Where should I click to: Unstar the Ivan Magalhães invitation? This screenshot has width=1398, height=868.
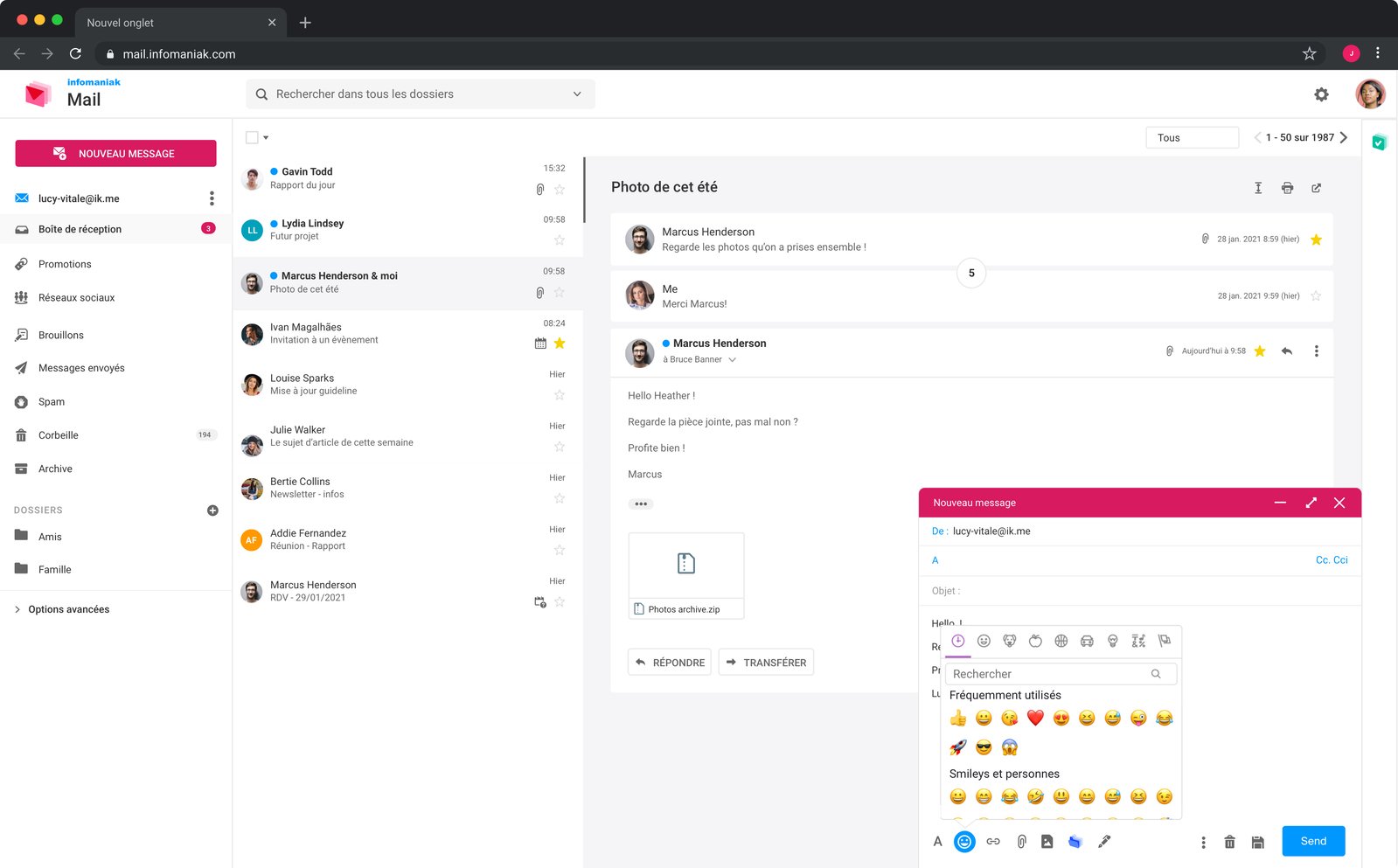point(560,344)
